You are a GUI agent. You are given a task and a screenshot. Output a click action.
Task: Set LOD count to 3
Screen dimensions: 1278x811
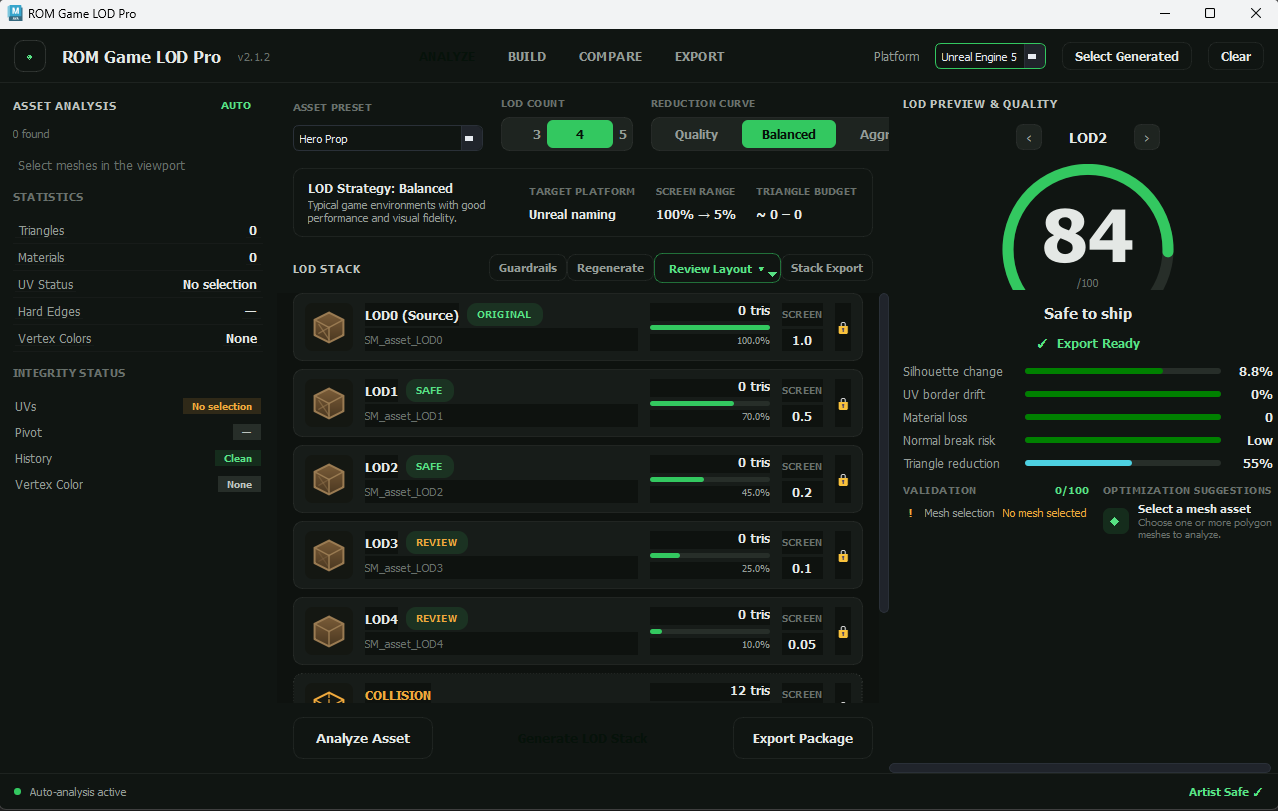tap(536, 134)
